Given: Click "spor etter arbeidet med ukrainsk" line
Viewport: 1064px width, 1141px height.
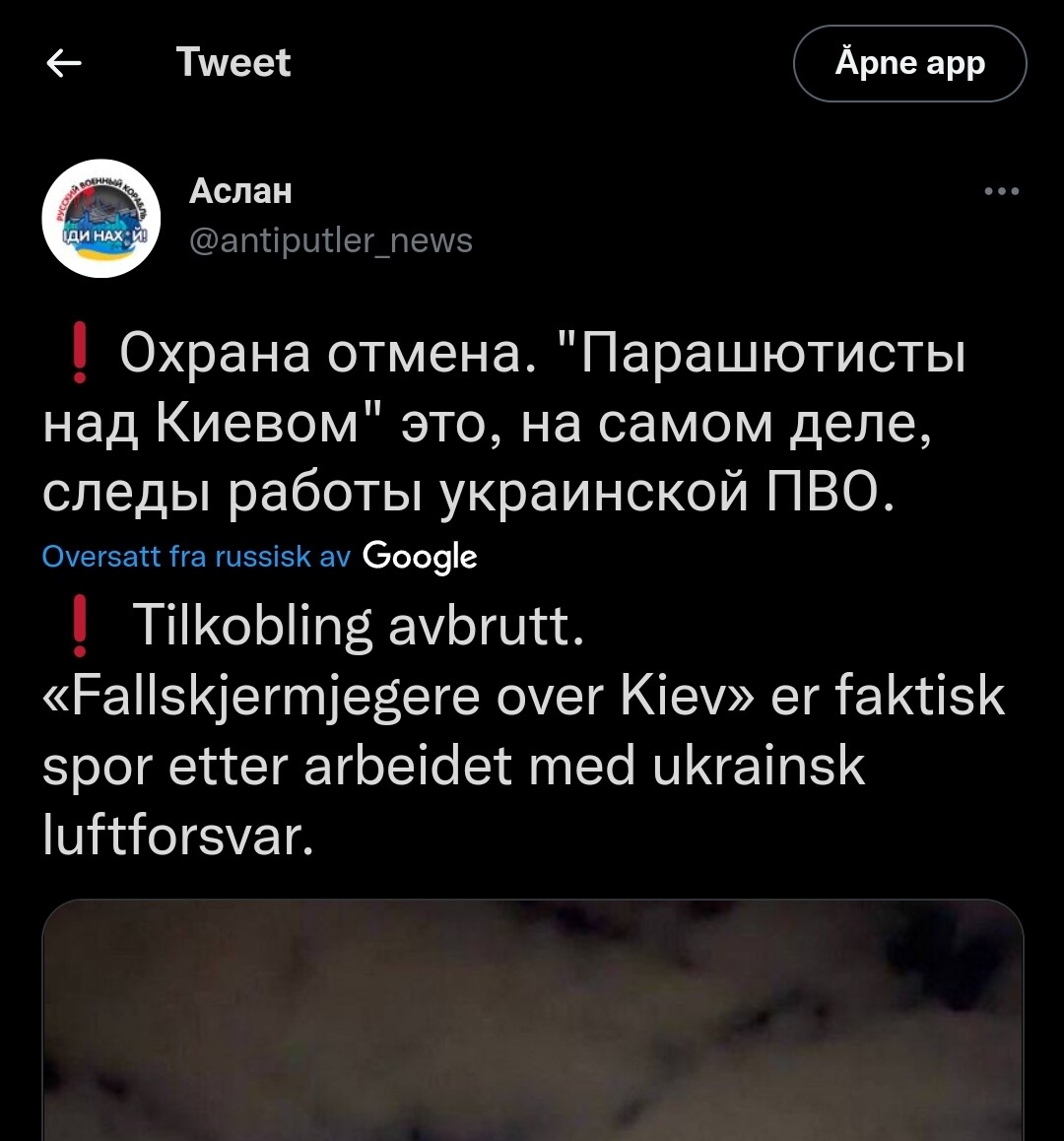Looking at the screenshot, I should point(453,767).
